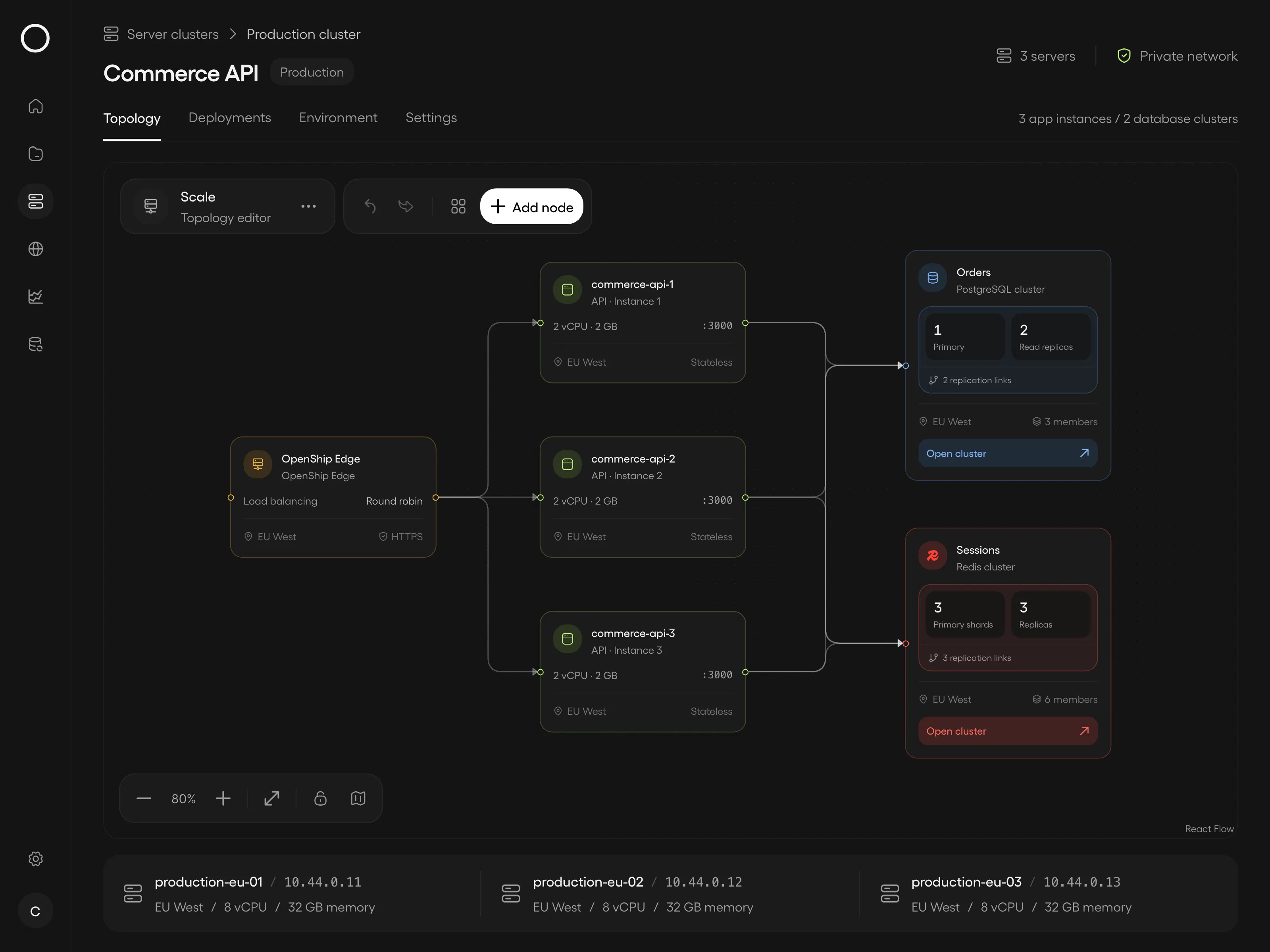Click the redo arrow in toolbar
The height and width of the screenshot is (952, 1270).
click(x=406, y=206)
